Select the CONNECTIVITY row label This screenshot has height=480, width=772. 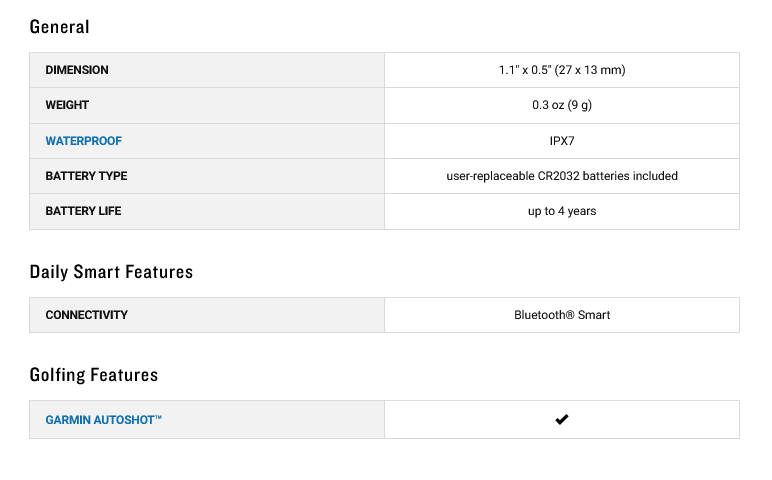pyautogui.click(x=86, y=315)
